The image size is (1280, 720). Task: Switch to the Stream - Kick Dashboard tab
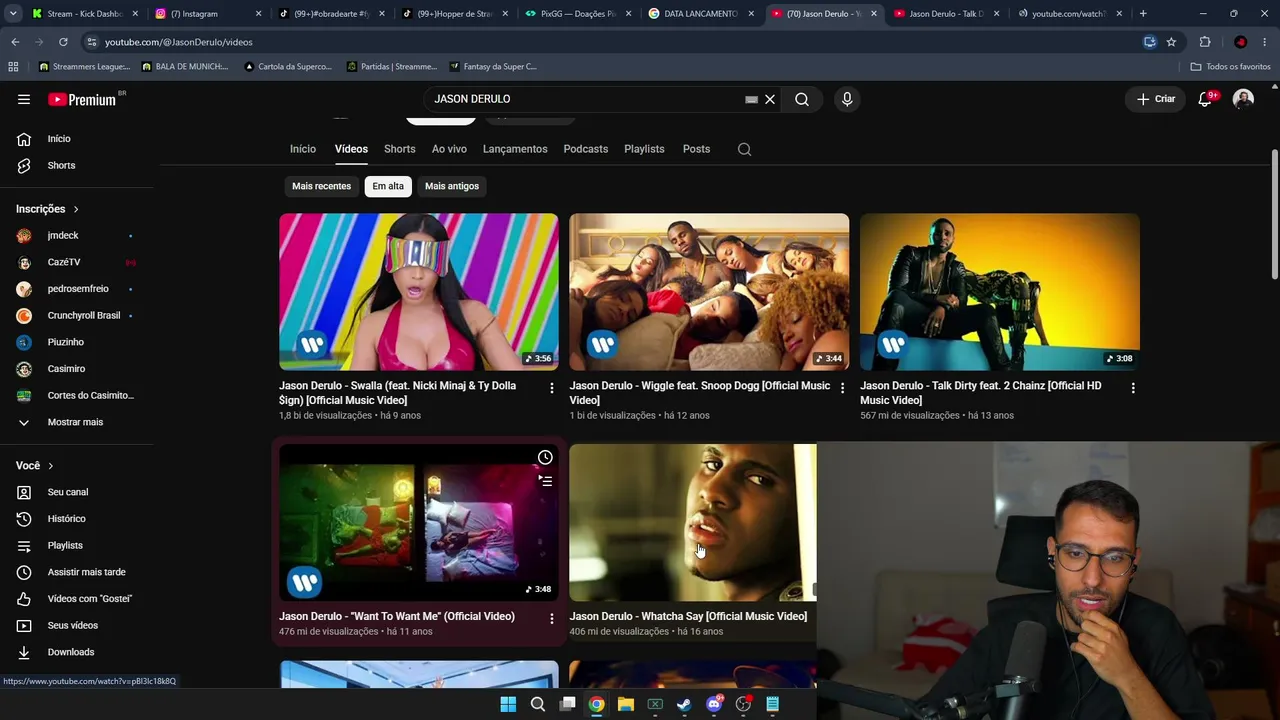point(84,14)
